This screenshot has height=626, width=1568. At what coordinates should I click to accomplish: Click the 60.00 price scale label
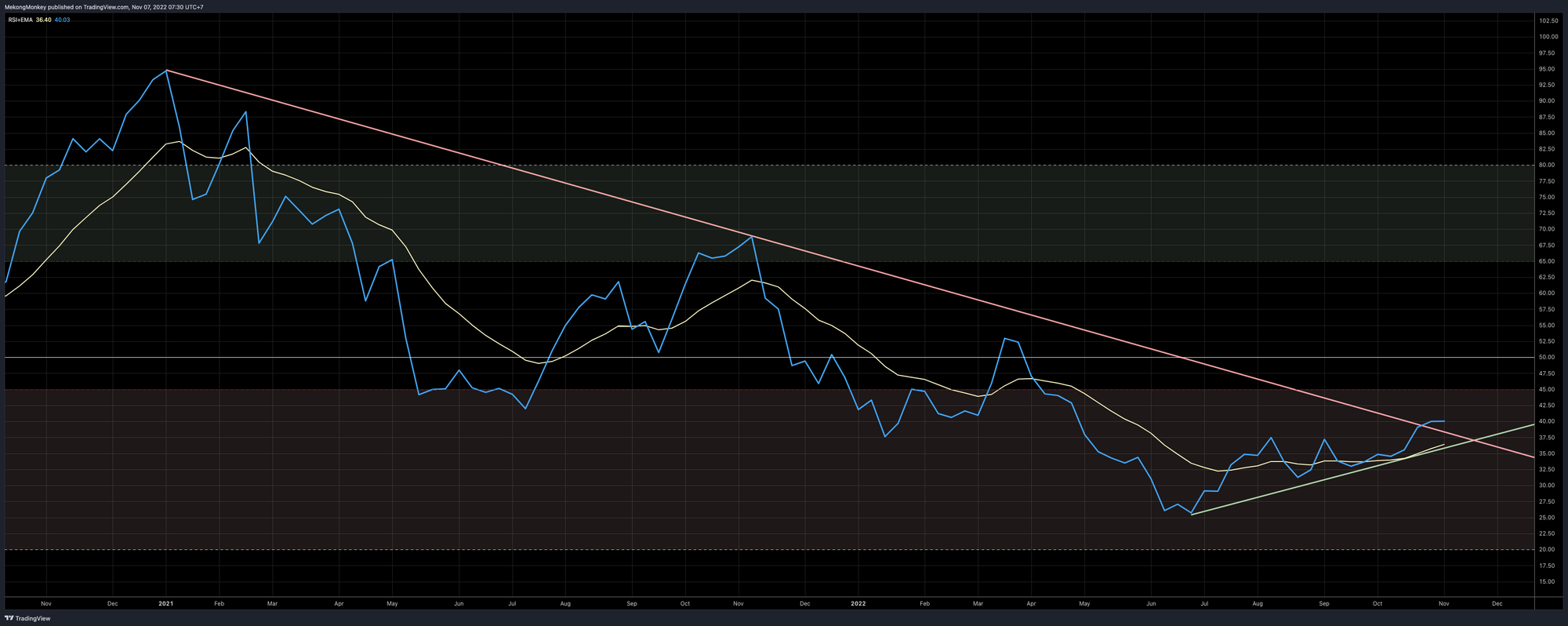1547,293
